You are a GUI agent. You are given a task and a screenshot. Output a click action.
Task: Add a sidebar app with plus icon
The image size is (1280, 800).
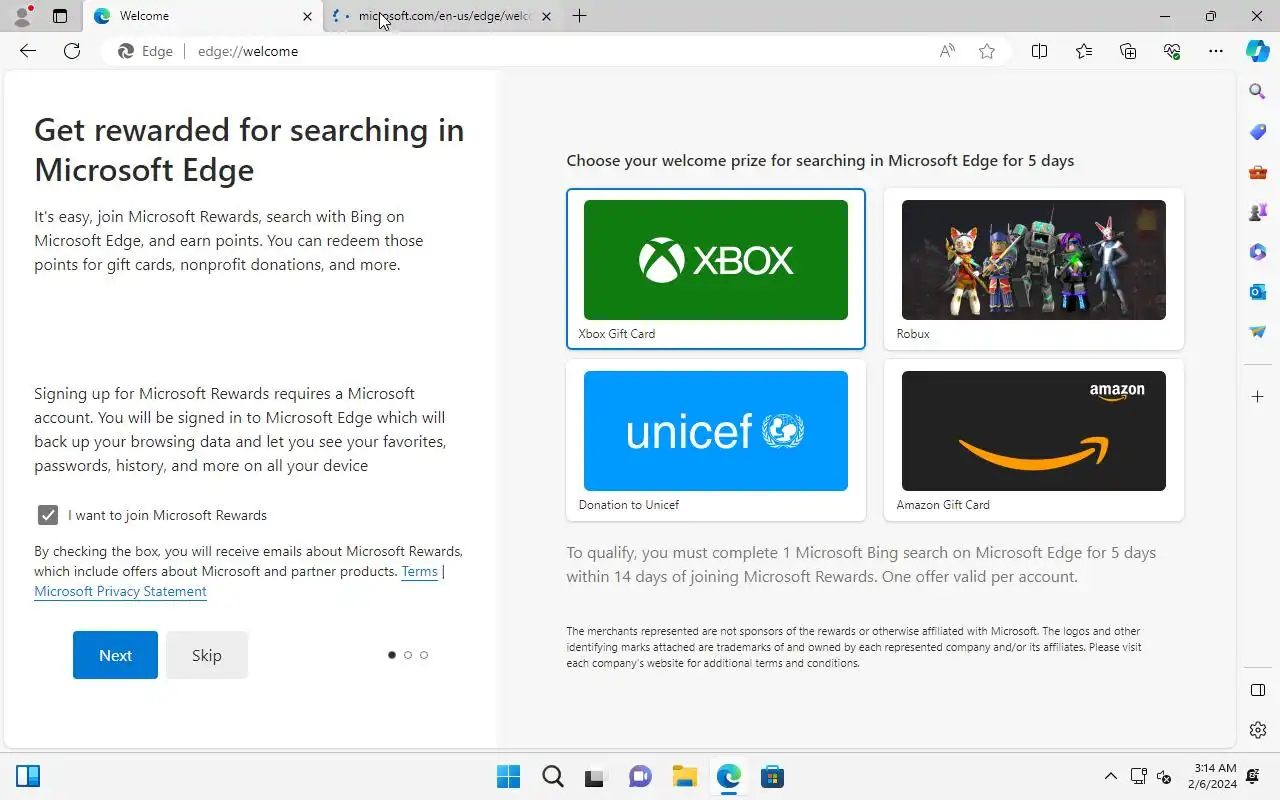coord(1258,397)
